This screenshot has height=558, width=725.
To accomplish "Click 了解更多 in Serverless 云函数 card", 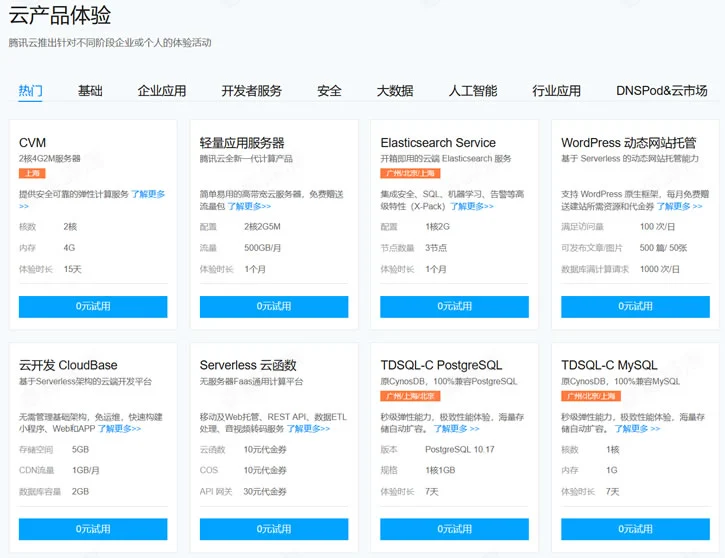I will (308, 428).
